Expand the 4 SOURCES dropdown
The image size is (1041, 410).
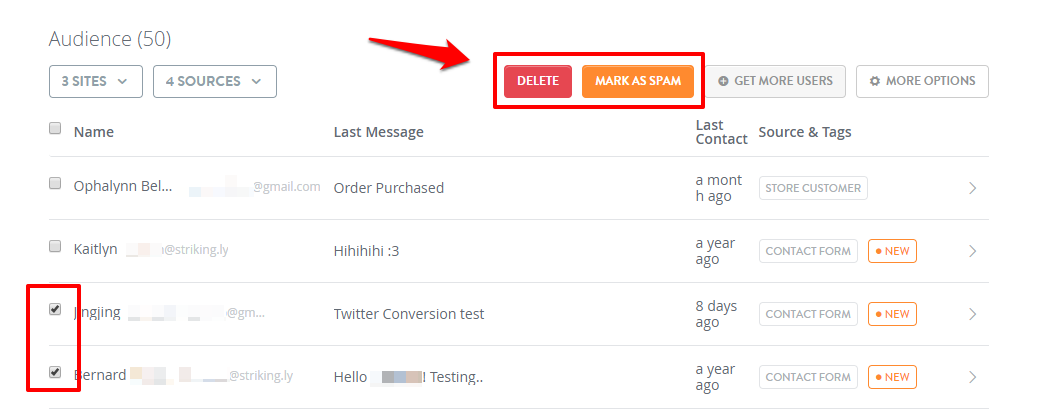point(214,81)
